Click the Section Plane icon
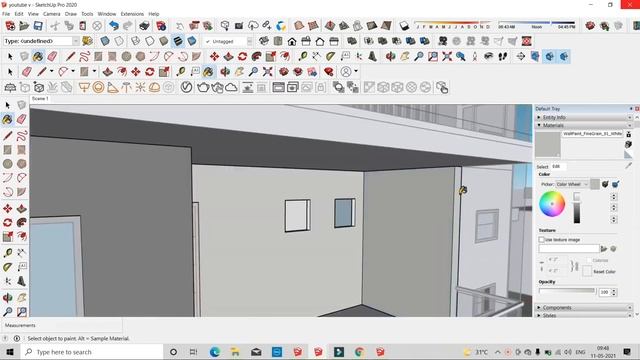Image resolution: width=640 pixels, height=360 pixels. click(x=521, y=56)
